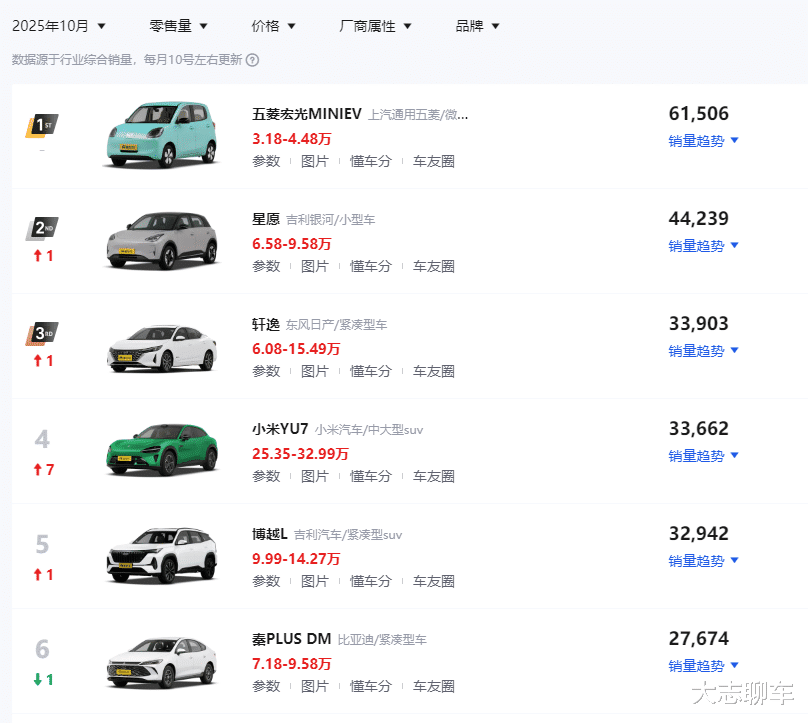
Task: Expand 销量趋势 for 秦PLUS DM
Action: click(x=703, y=666)
